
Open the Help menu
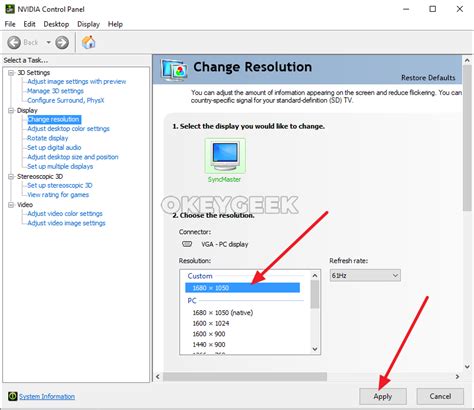click(x=115, y=24)
